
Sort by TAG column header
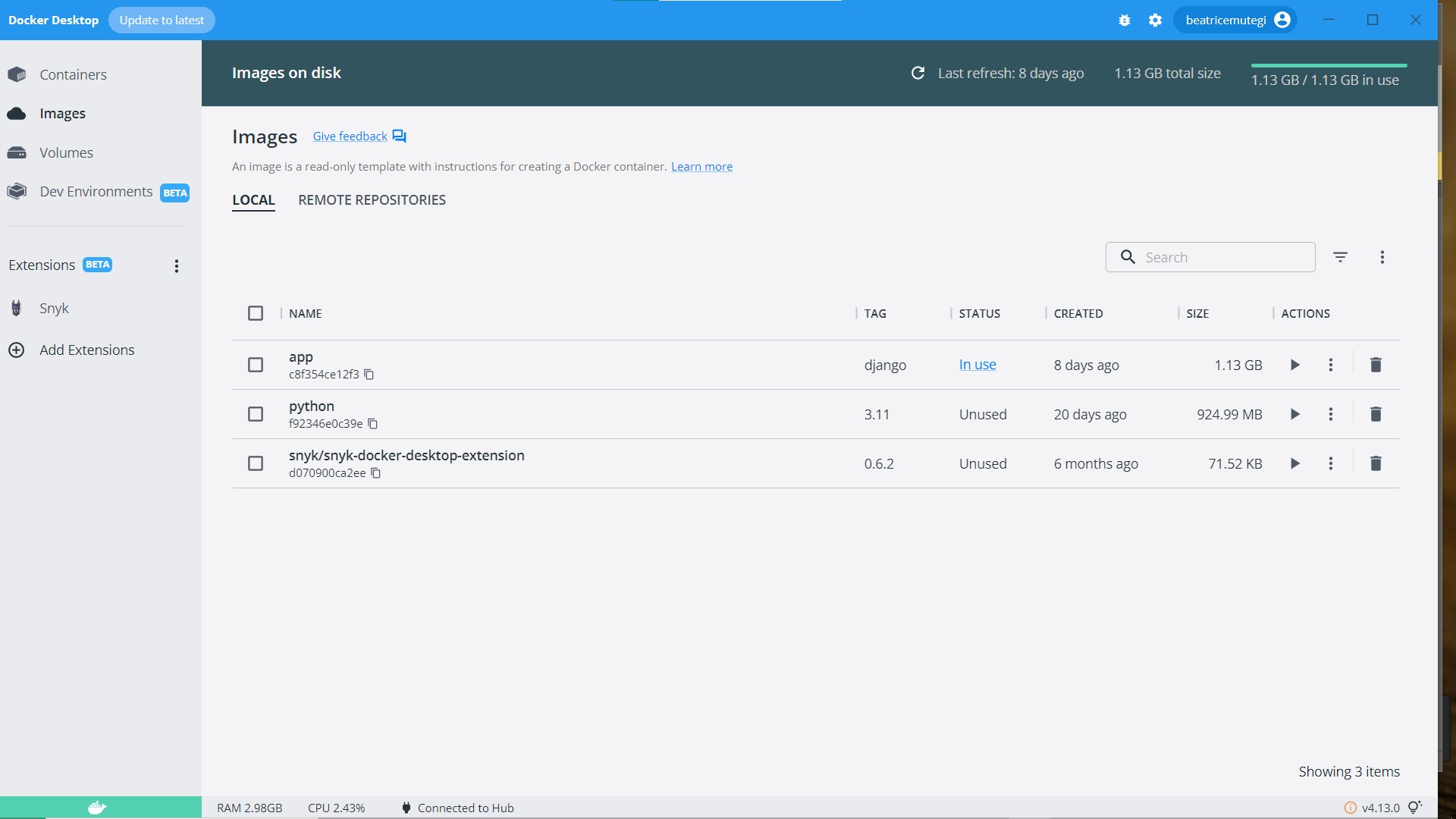(x=875, y=313)
